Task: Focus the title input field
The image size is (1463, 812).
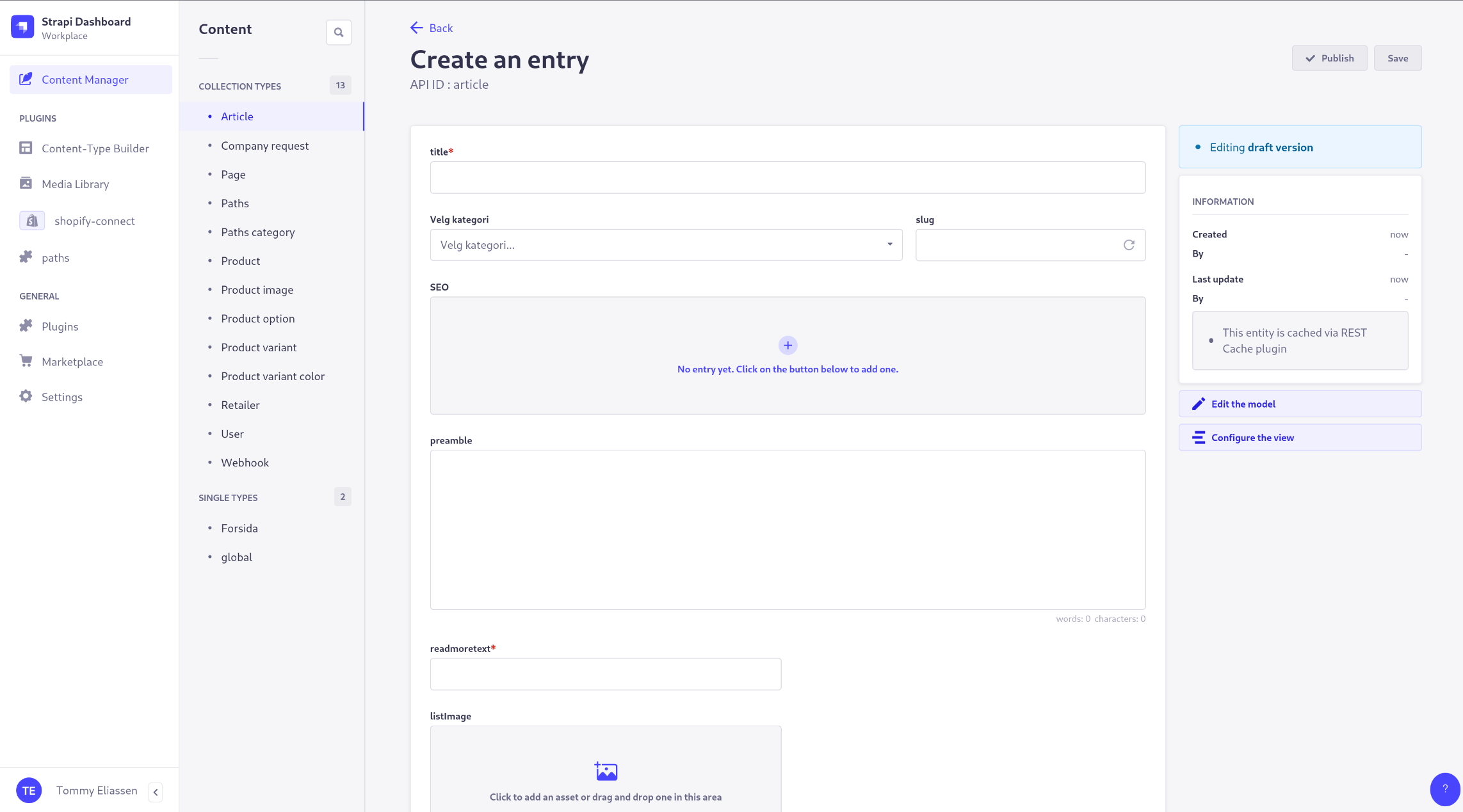Action: pyautogui.click(x=787, y=177)
